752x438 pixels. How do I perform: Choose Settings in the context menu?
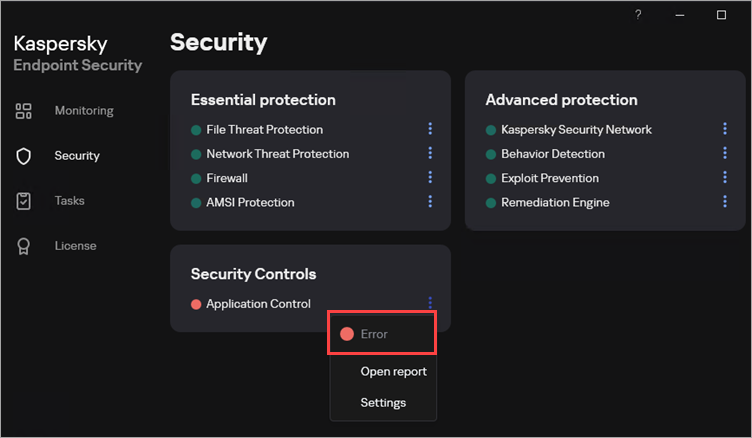pyautogui.click(x=383, y=403)
